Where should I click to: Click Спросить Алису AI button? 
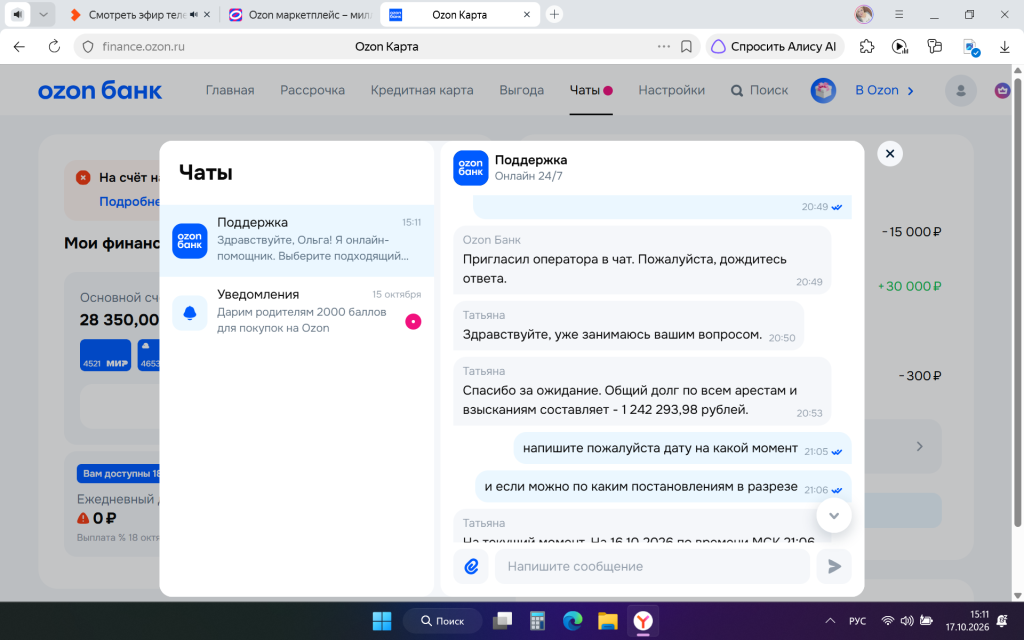pos(775,46)
